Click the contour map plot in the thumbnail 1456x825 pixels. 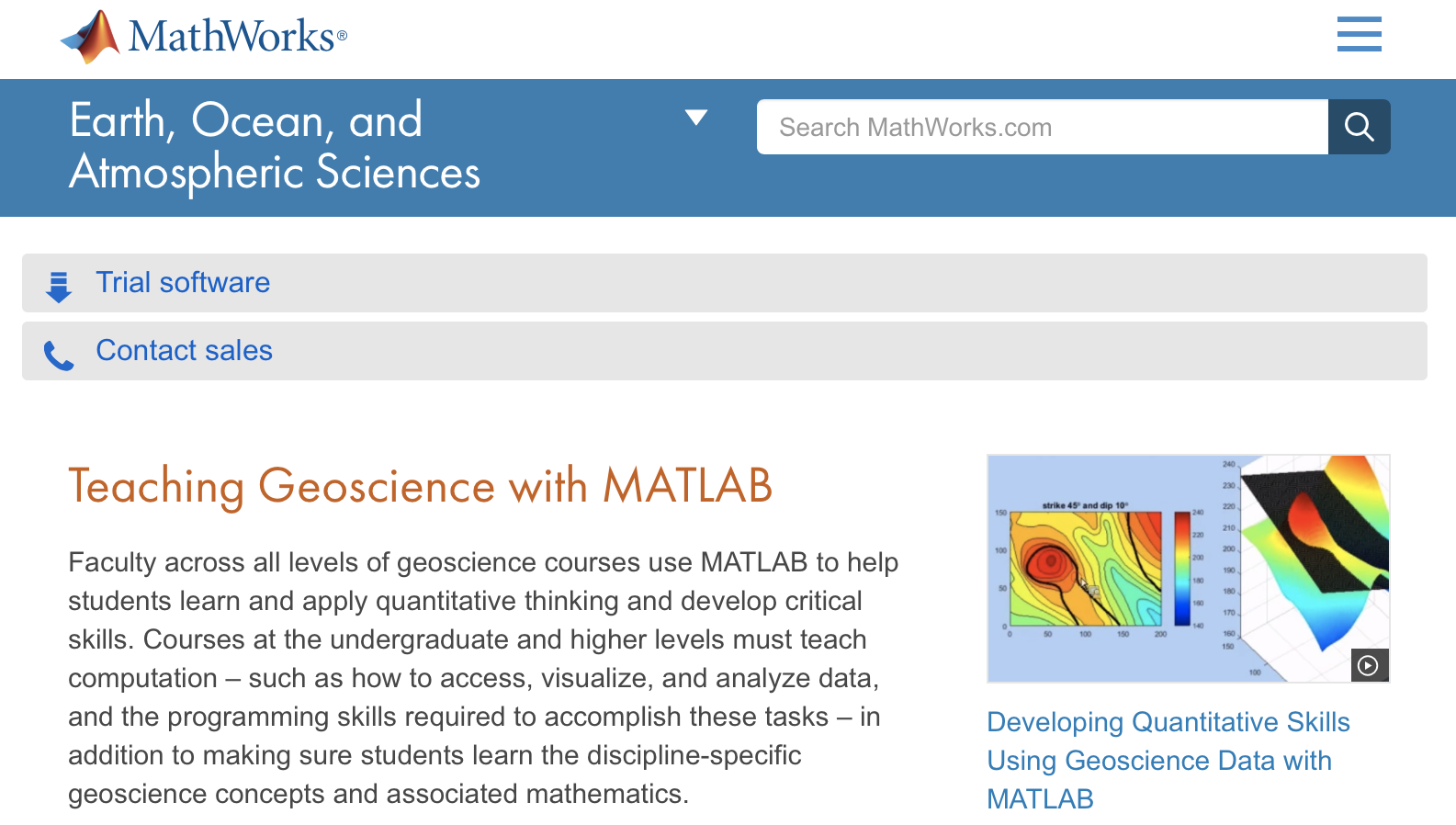pyautogui.click(x=1085, y=569)
